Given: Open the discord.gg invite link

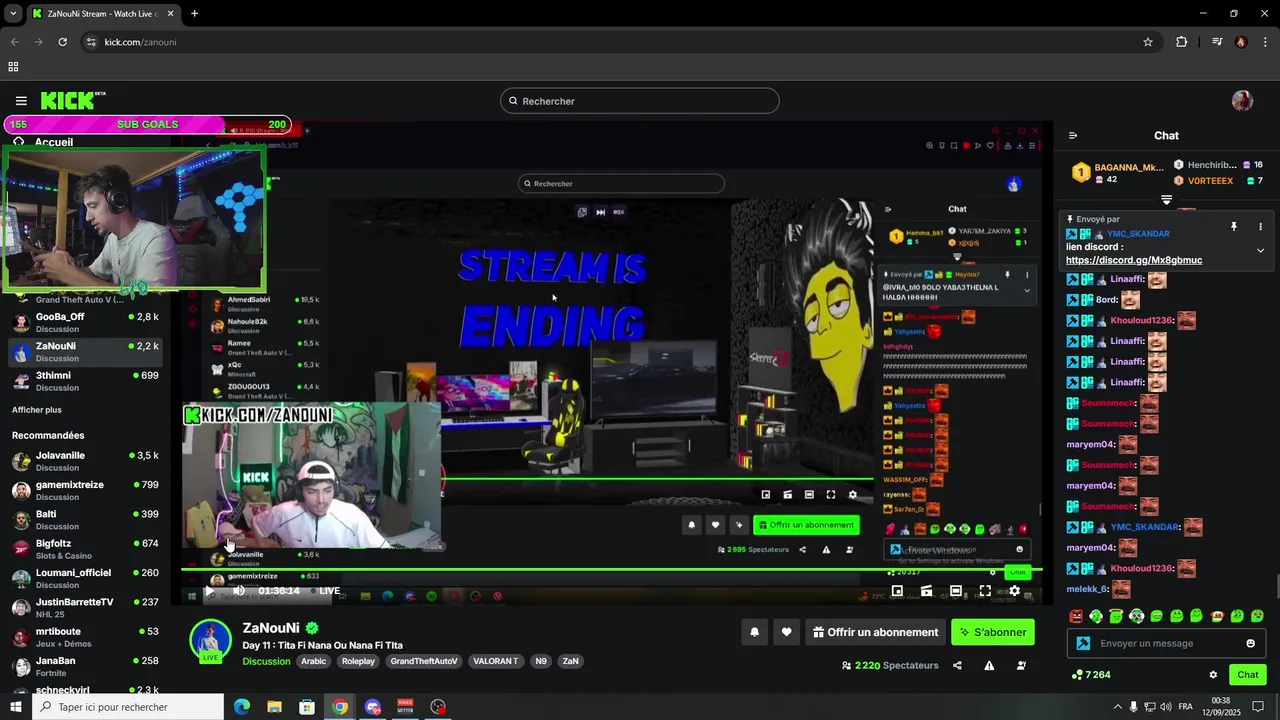Looking at the screenshot, I should [1134, 260].
